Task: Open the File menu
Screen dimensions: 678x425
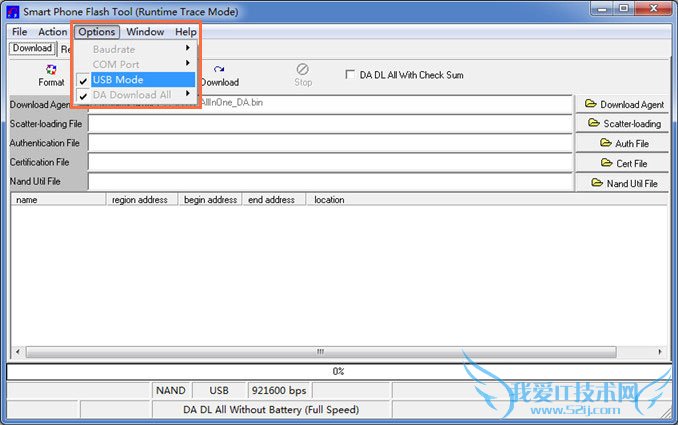Action: click(x=19, y=32)
